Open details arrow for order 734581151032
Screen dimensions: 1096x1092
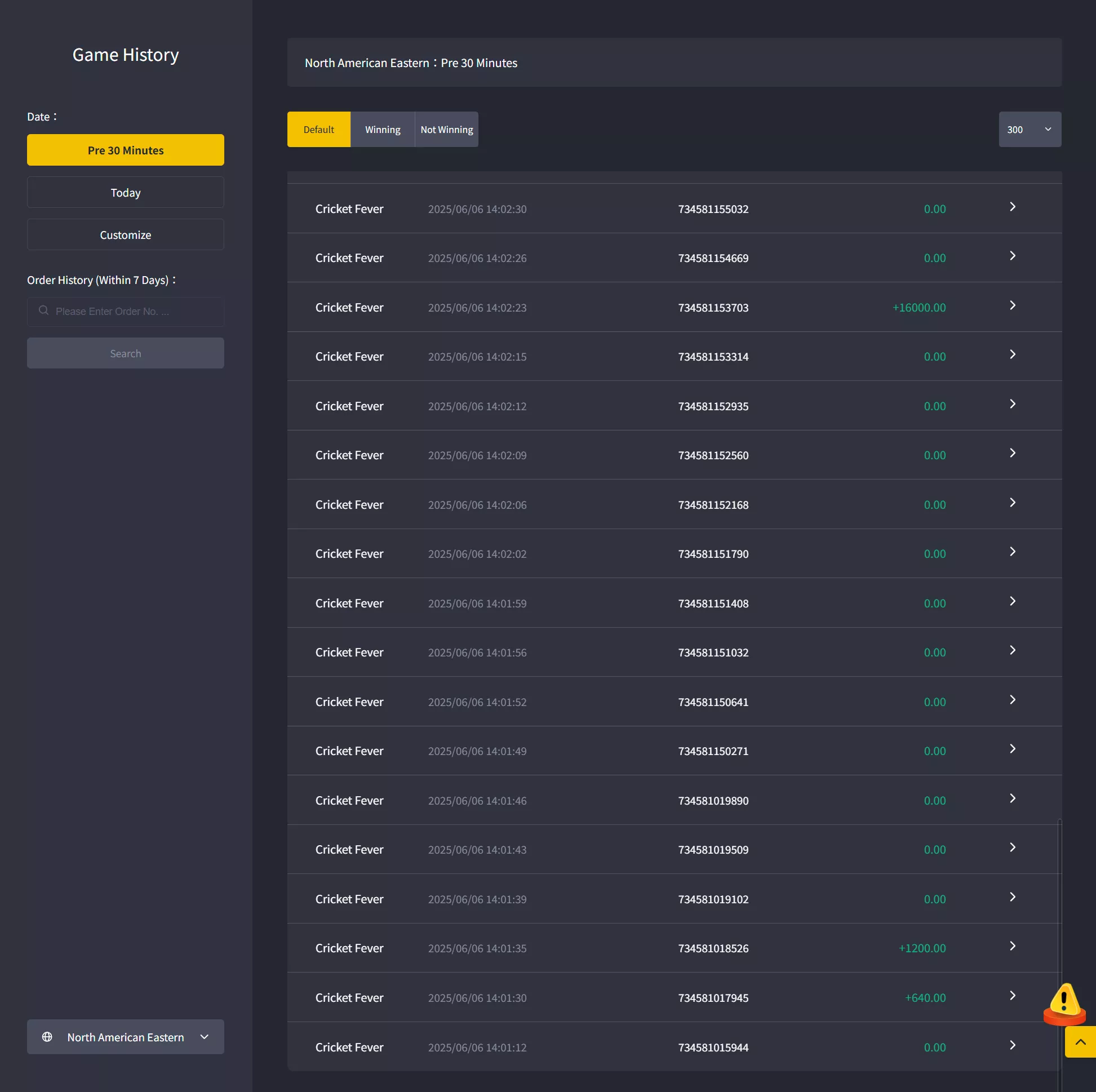[1013, 650]
